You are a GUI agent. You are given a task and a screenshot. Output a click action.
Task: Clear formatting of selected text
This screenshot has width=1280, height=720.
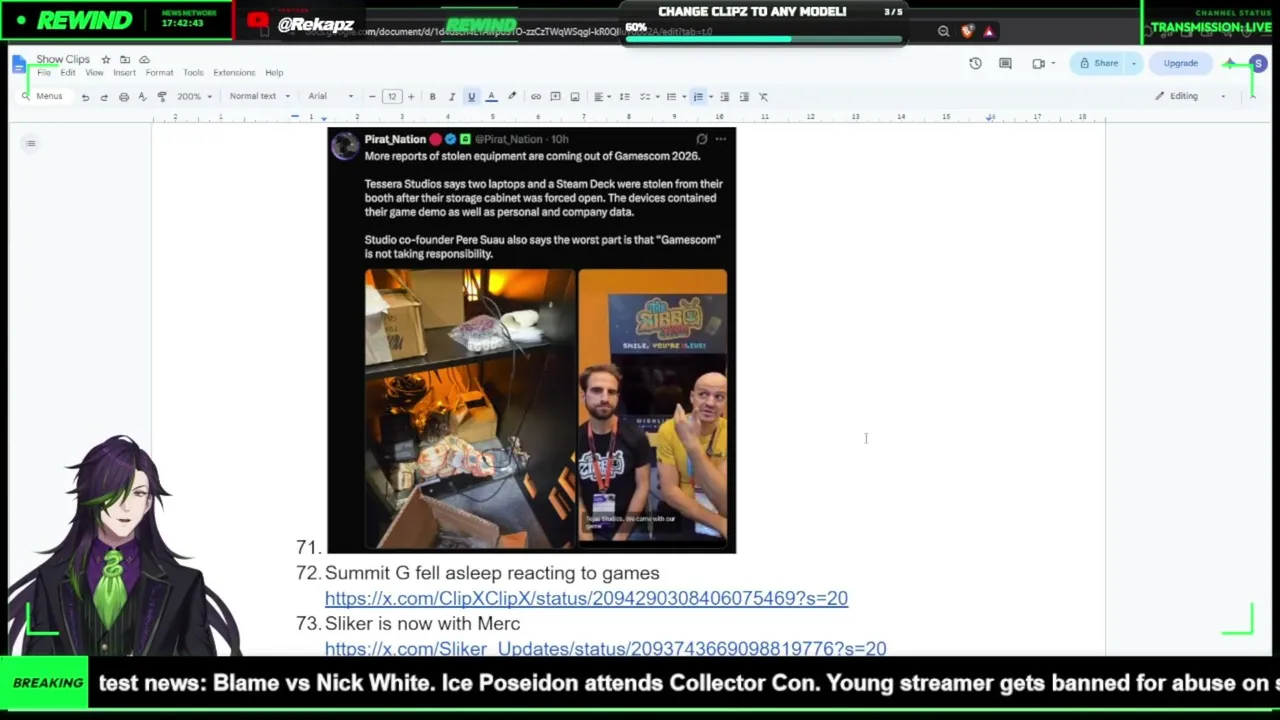[763, 97]
